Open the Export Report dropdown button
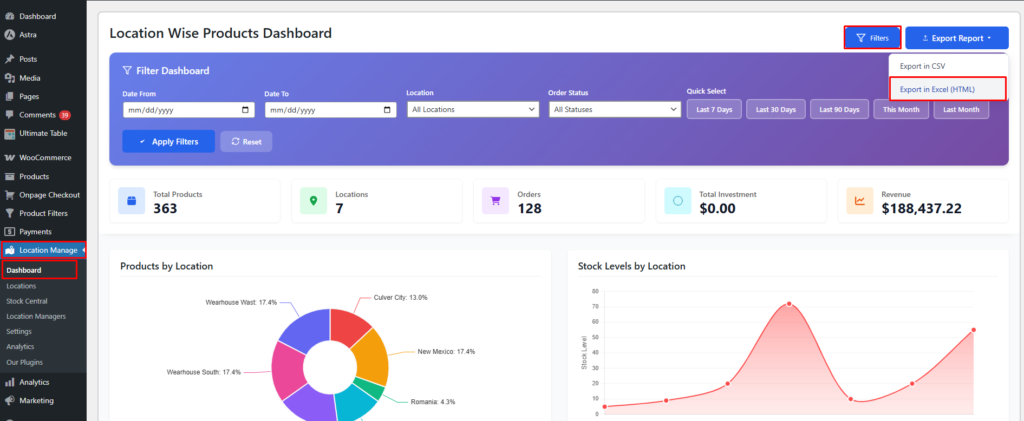Viewport: 1024px width, 421px height. tap(956, 38)
